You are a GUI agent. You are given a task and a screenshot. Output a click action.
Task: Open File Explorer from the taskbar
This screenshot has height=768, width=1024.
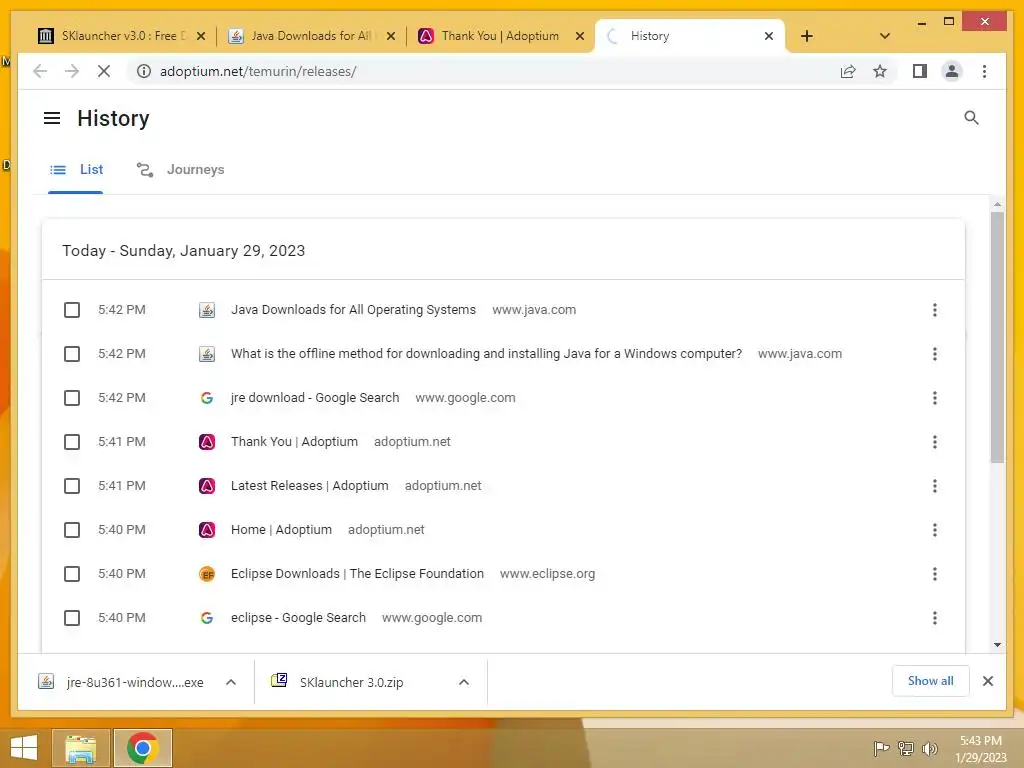coord(80,748)
